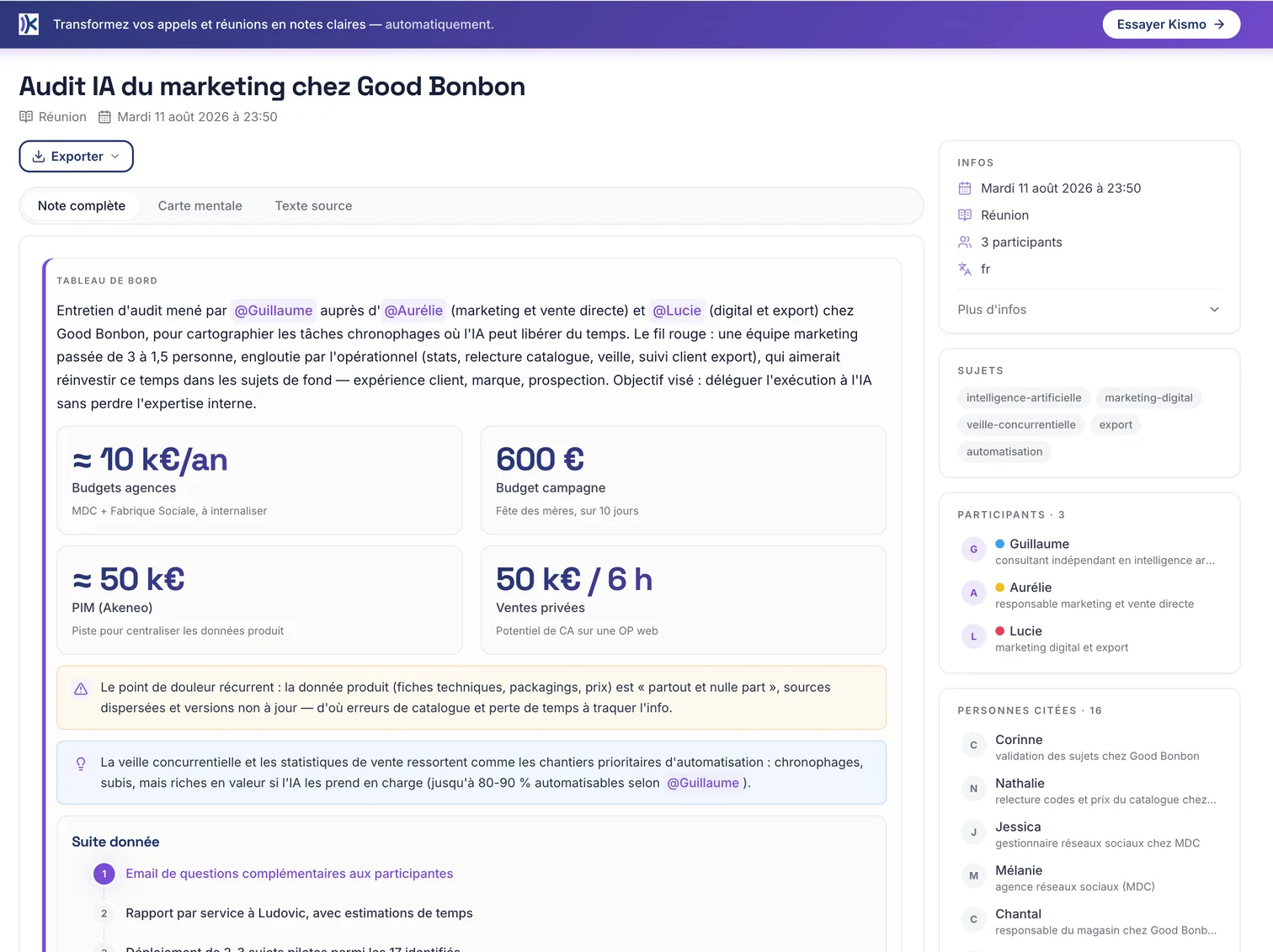1273x952 pixels.
Task: Open the email de questions complémentaires link
Action: point(289,874)
